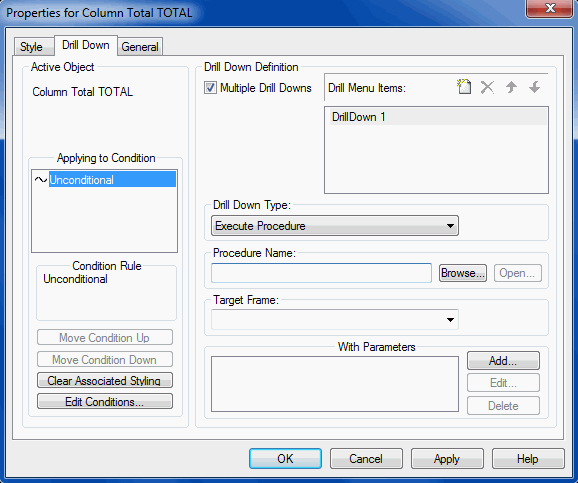This screenshot has height=483, width=578.
Task: Add a parameter with Add button
Action: [x=503, y=361]
